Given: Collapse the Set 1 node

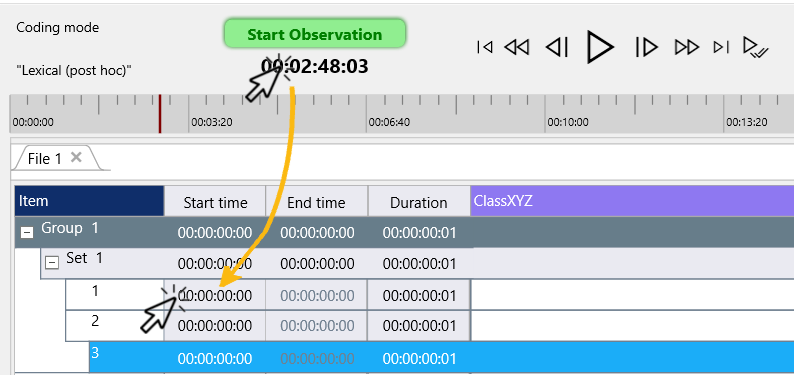Looking at the screenshot, I should tap(52, 263).
